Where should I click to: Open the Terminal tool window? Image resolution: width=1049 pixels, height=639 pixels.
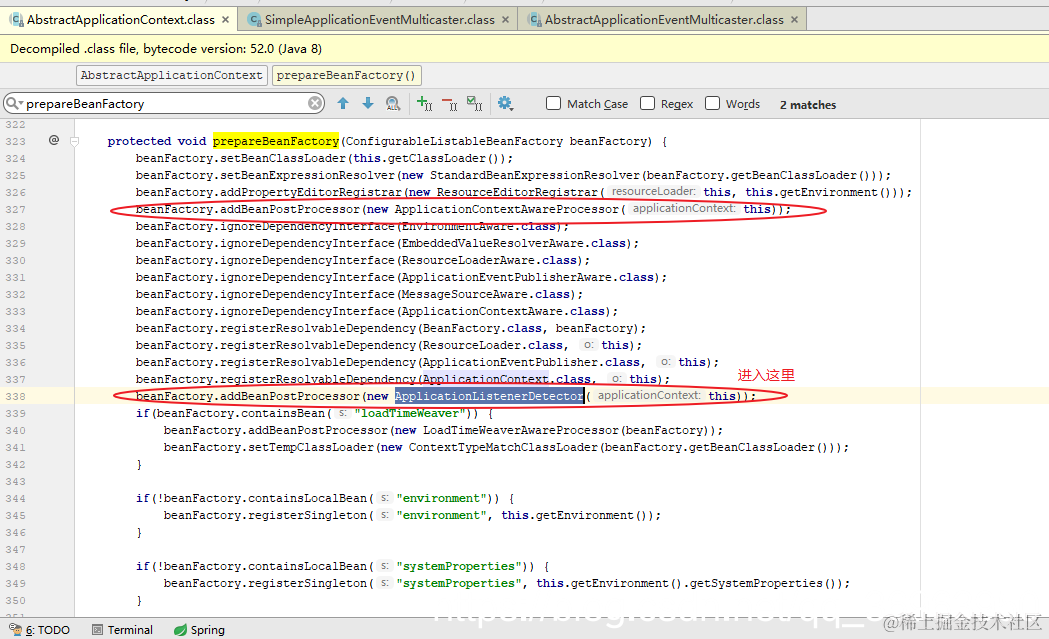click(x=122, y=630)
